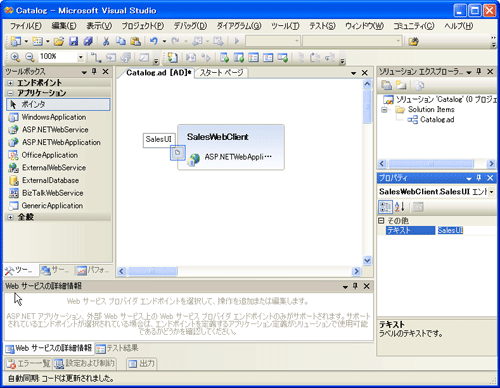Click the Paste clipboard icon

(135, 41)
